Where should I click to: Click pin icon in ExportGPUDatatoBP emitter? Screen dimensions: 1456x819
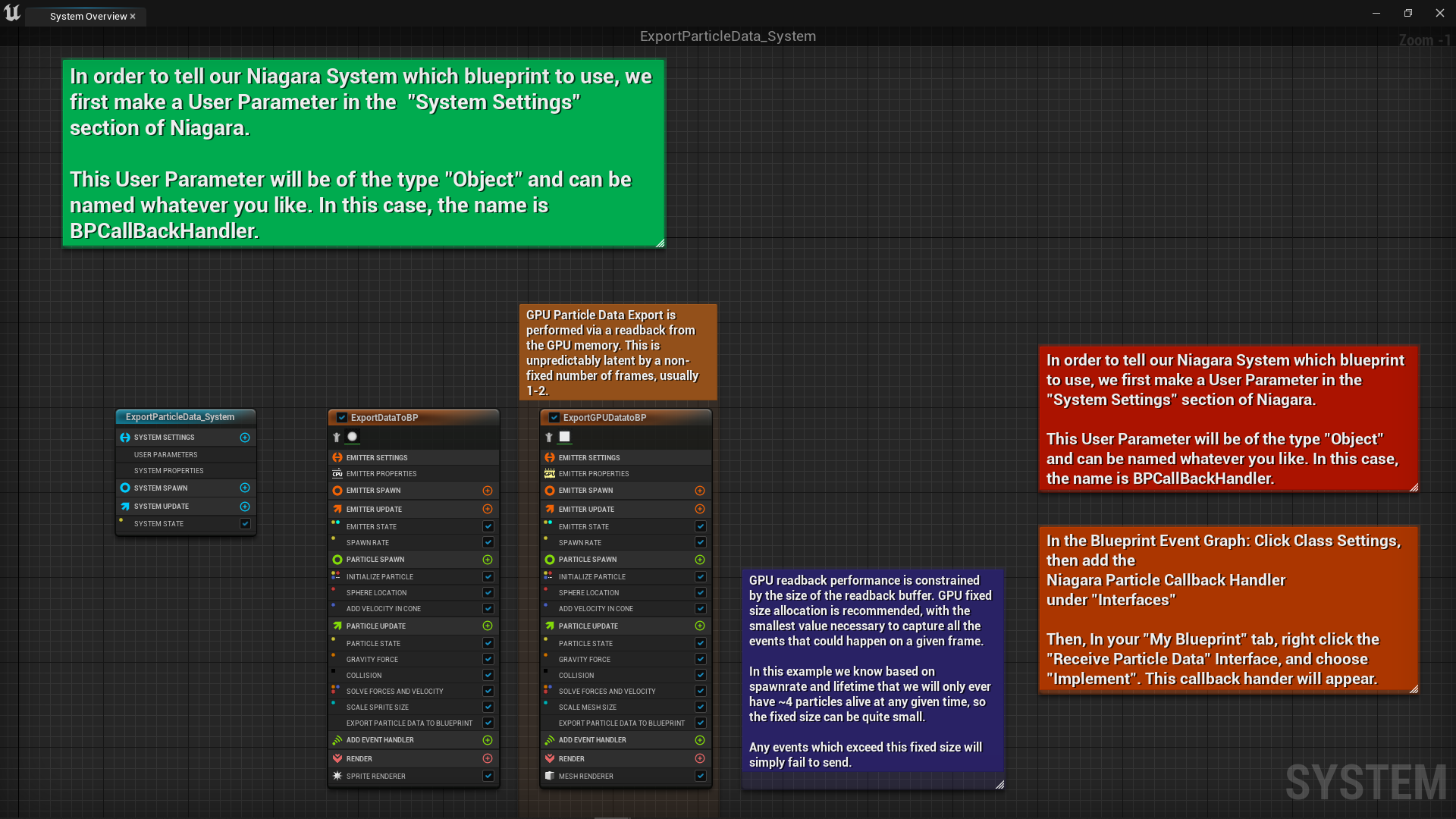point(549,438)
